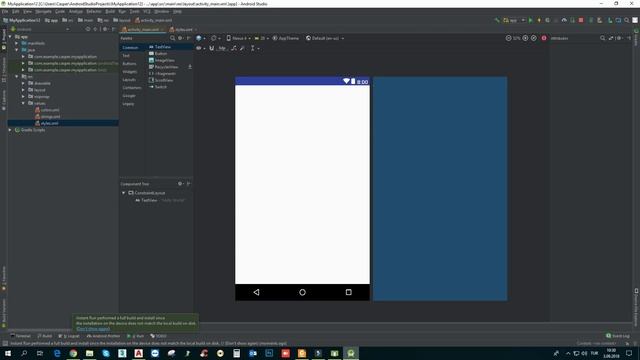
Task: Click the red Stop icon in the run toolbar
Action: pos(581,20)
